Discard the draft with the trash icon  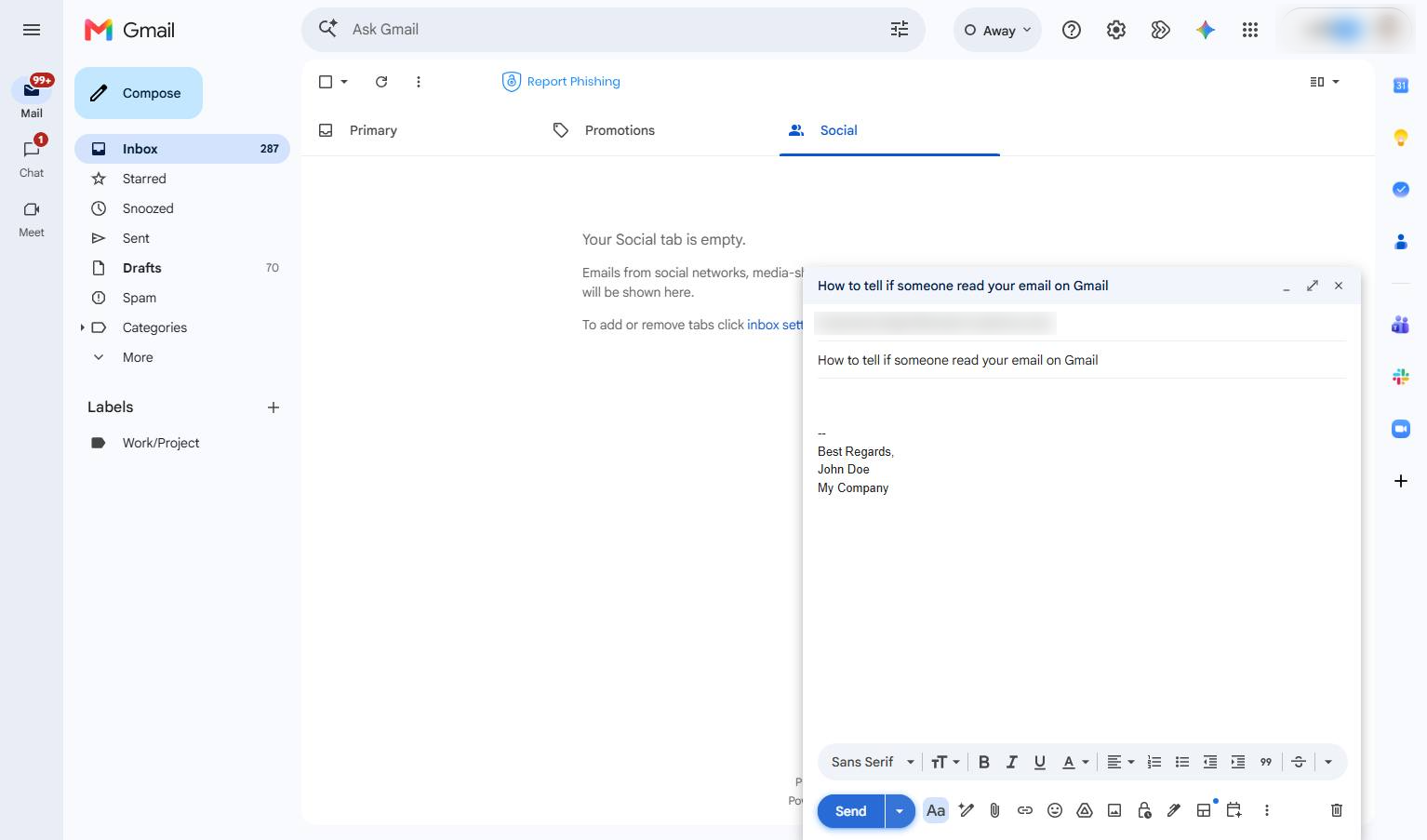1337,810
